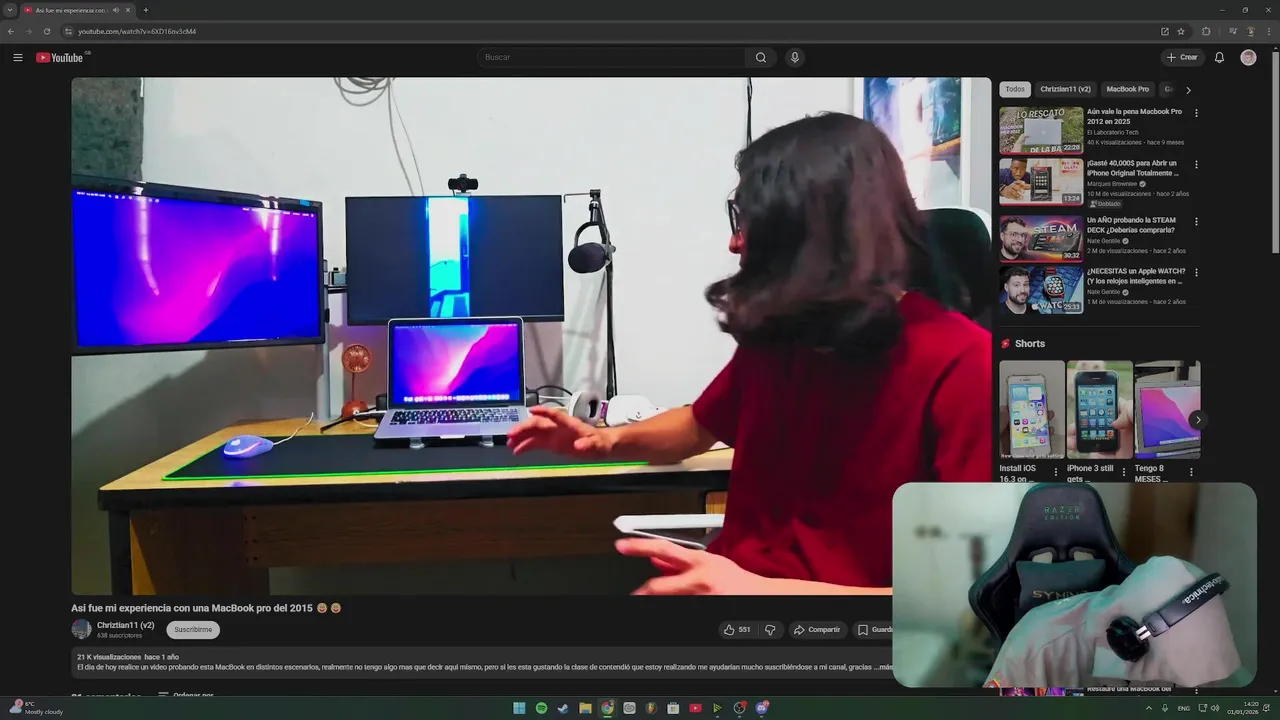Viewport: 1280px width, 720px height.
Task: Start voice search with microphone icon
Action: coord(795,57)
